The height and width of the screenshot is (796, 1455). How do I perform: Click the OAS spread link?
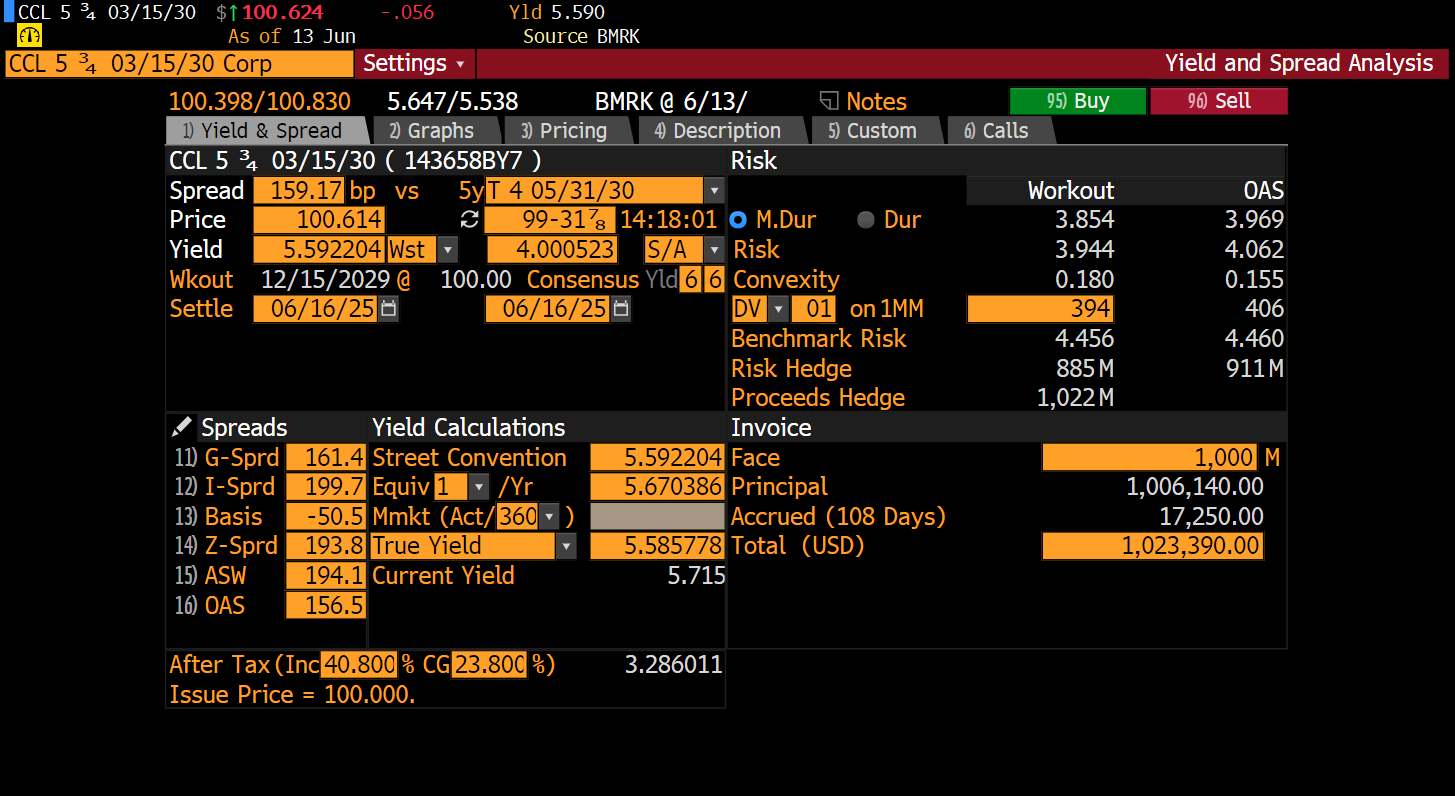coord(210,605)
